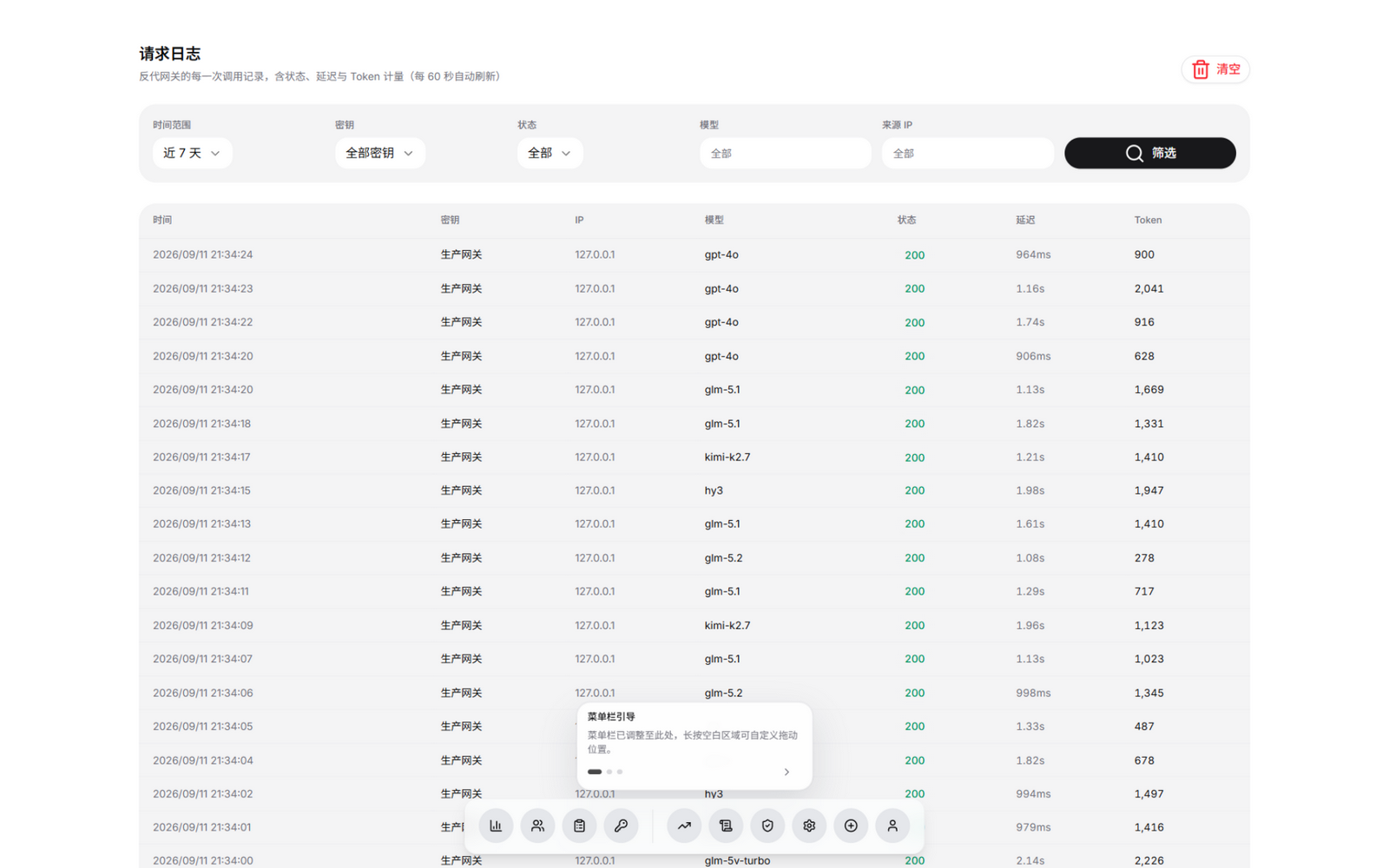Open the single person profile icon
1389x868 pixels.
pos(892,825)
